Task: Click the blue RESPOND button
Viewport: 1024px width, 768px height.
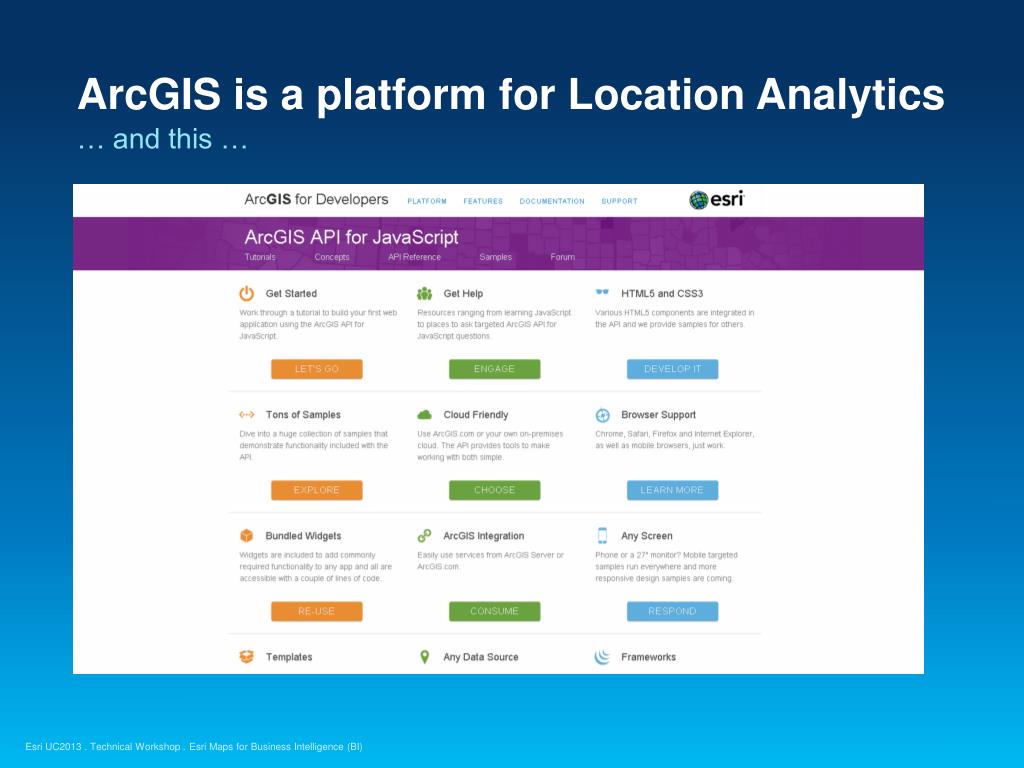Action: point(673,611)
